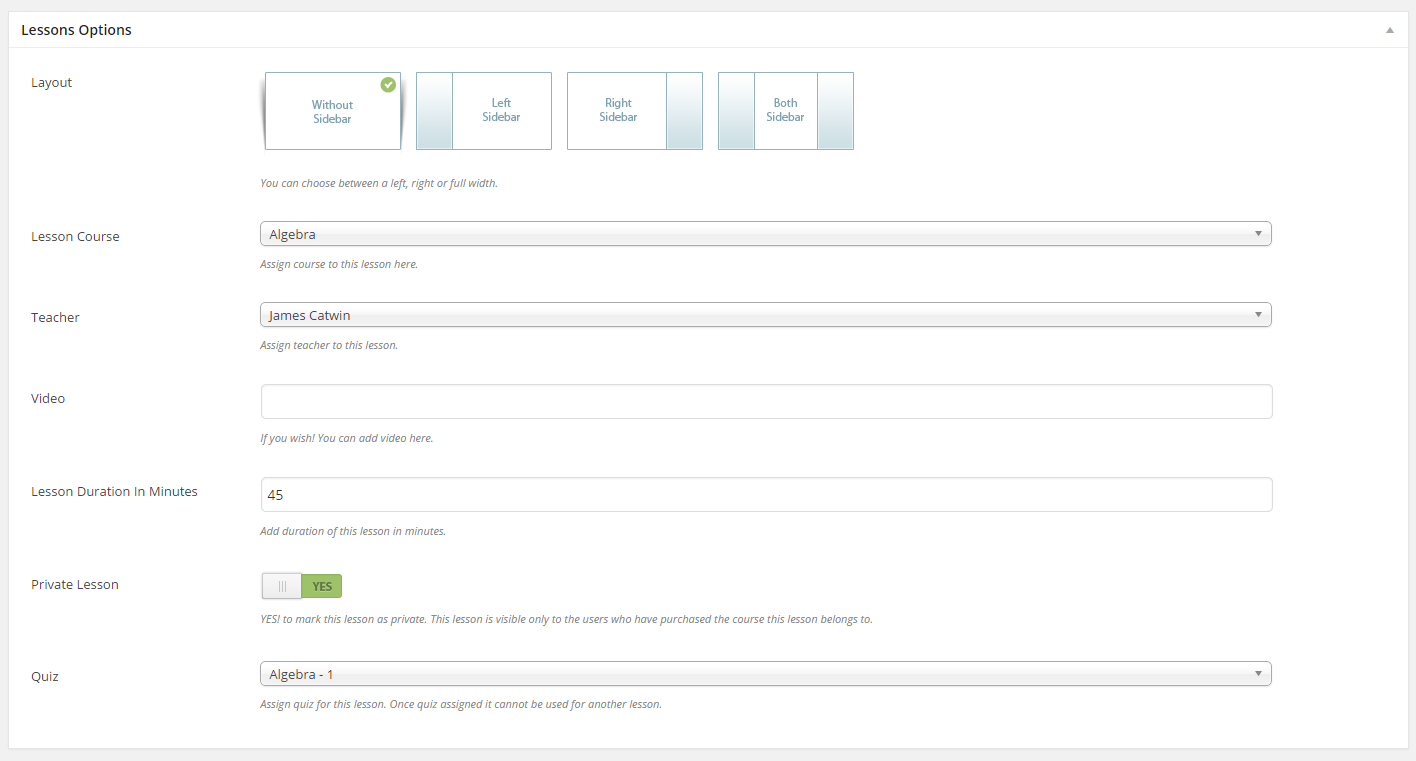The image size is (1416, 761).
Task: Click the YES label on Private Lesson switch
Action: 321,586
